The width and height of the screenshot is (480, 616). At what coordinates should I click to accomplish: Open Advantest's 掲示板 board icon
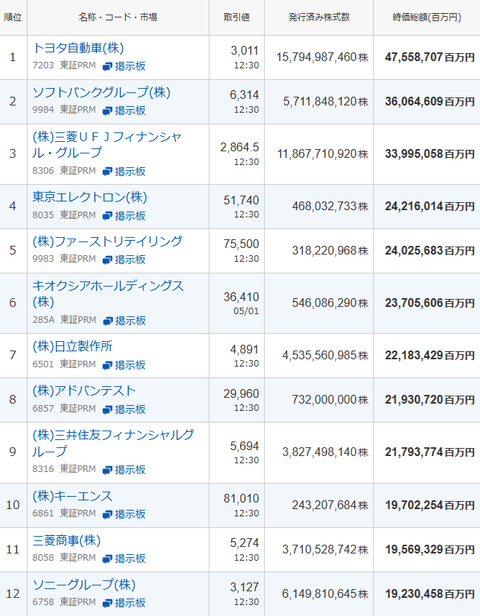pyautogui.click(x=124, y=409)
